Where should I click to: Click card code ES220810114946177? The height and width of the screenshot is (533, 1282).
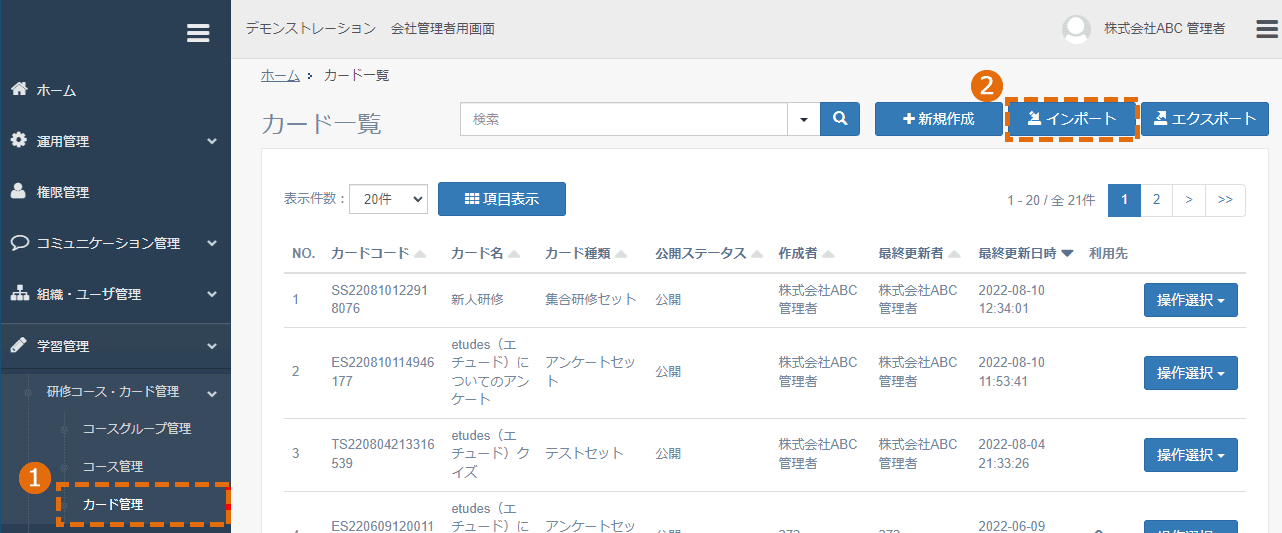[x=382, y=372]
